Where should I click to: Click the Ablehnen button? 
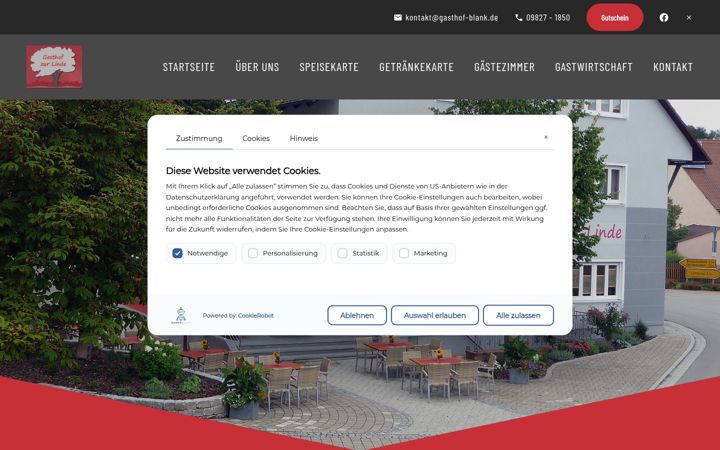[357, 315]
